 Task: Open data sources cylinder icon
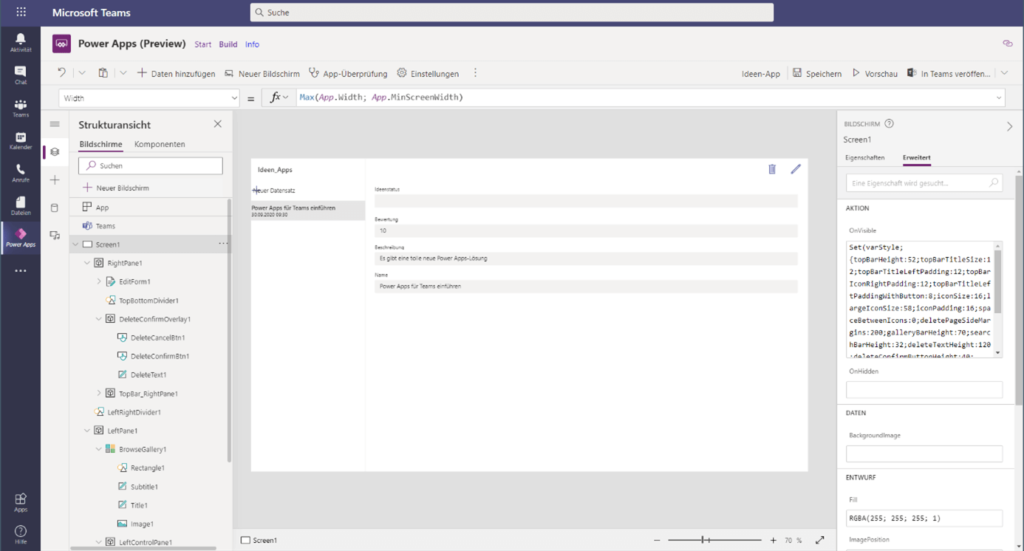(55, 208)
